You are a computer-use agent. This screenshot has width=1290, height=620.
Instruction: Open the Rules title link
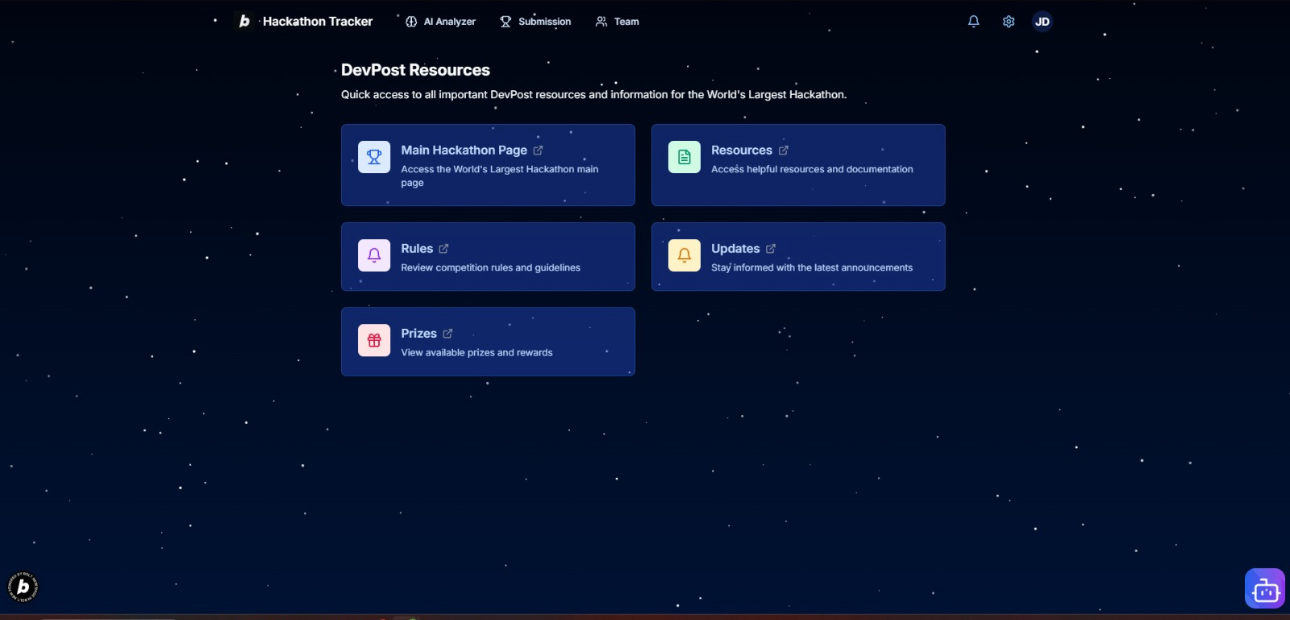pos(417,248)
